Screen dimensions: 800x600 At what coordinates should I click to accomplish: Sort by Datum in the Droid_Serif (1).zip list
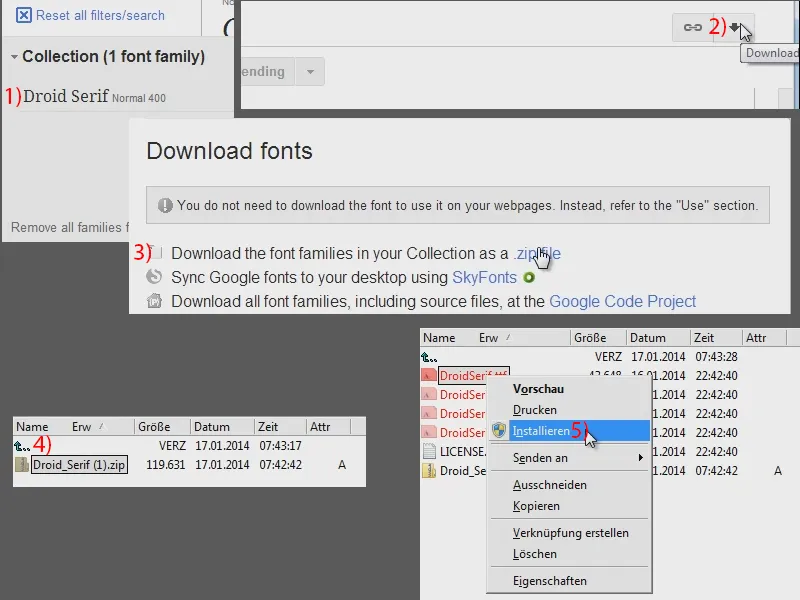coord(212,427)
